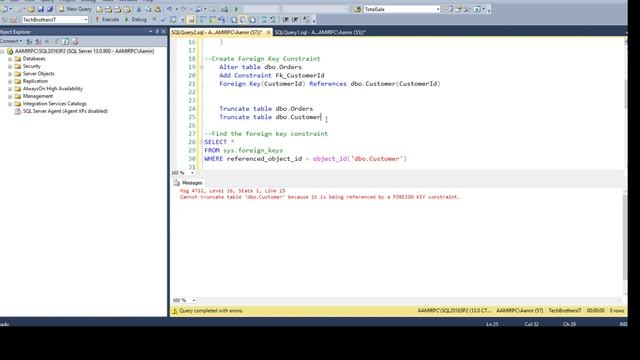Screen dimensions: 640x360
Task: Click the Decrease Indent icon
Action: pyautogui.click(x=285, y=19)
